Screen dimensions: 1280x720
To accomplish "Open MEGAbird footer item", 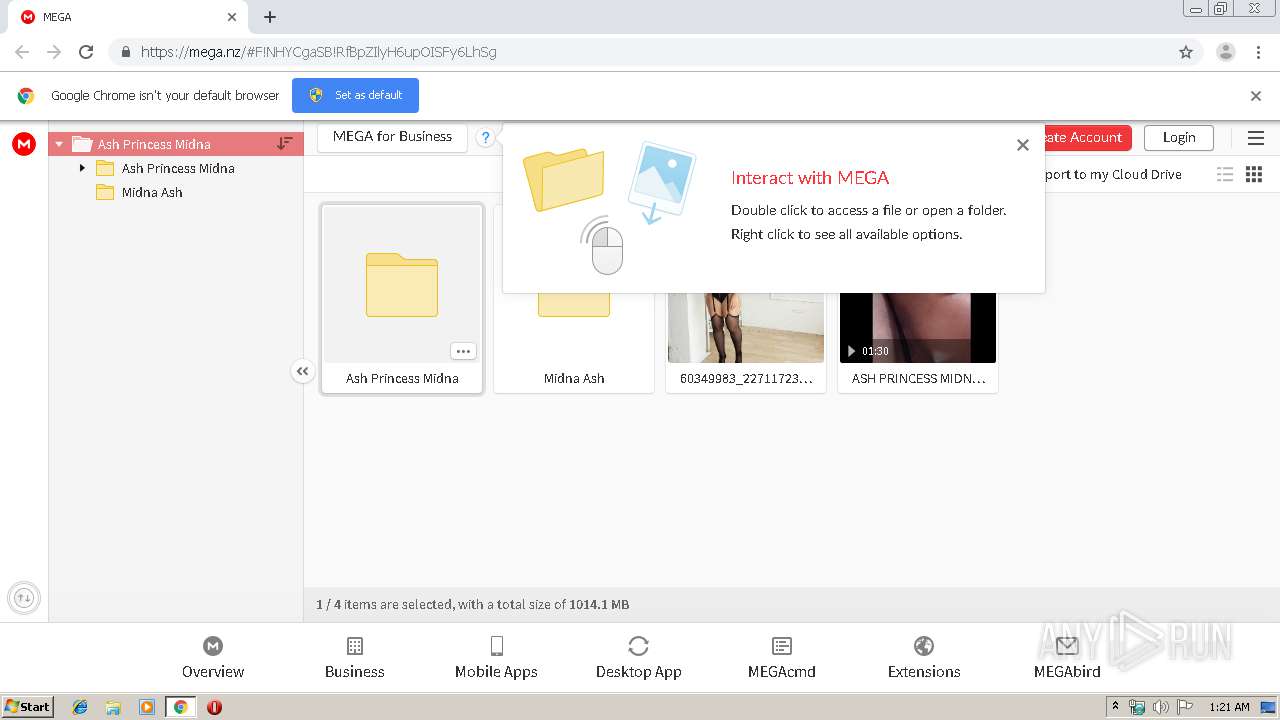I will tap(1067, 658).
